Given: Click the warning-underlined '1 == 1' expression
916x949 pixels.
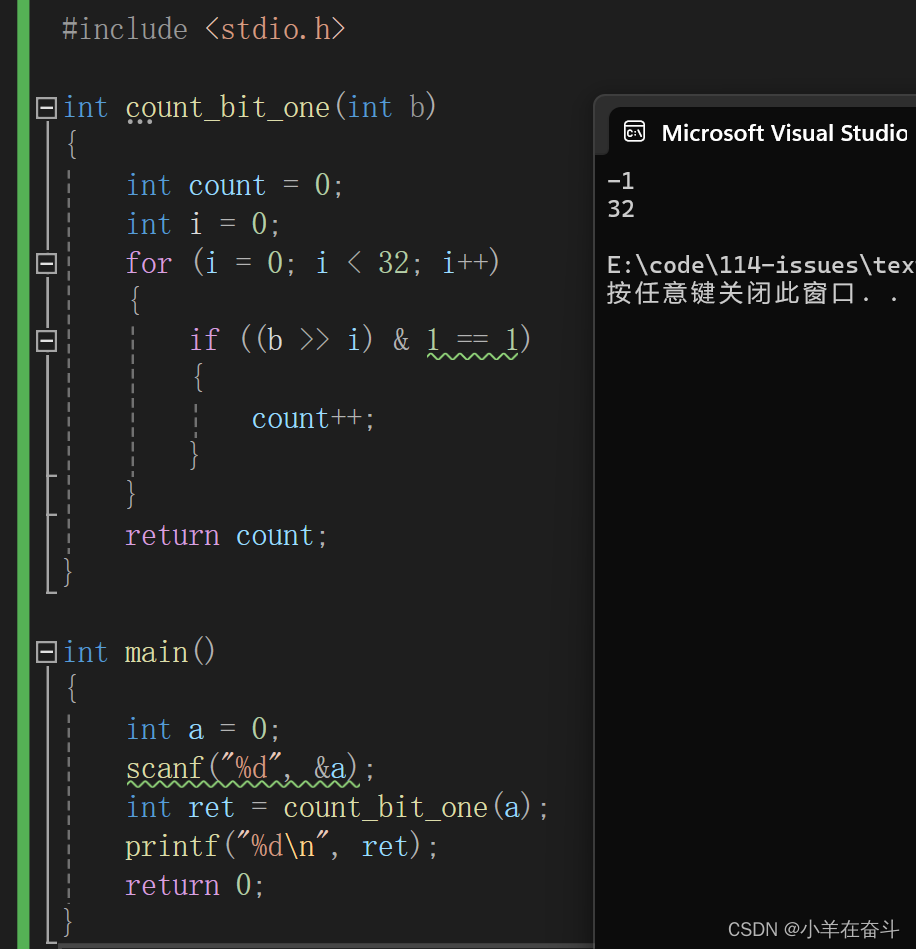Looking at the screenshot, I should coord(472,341).
